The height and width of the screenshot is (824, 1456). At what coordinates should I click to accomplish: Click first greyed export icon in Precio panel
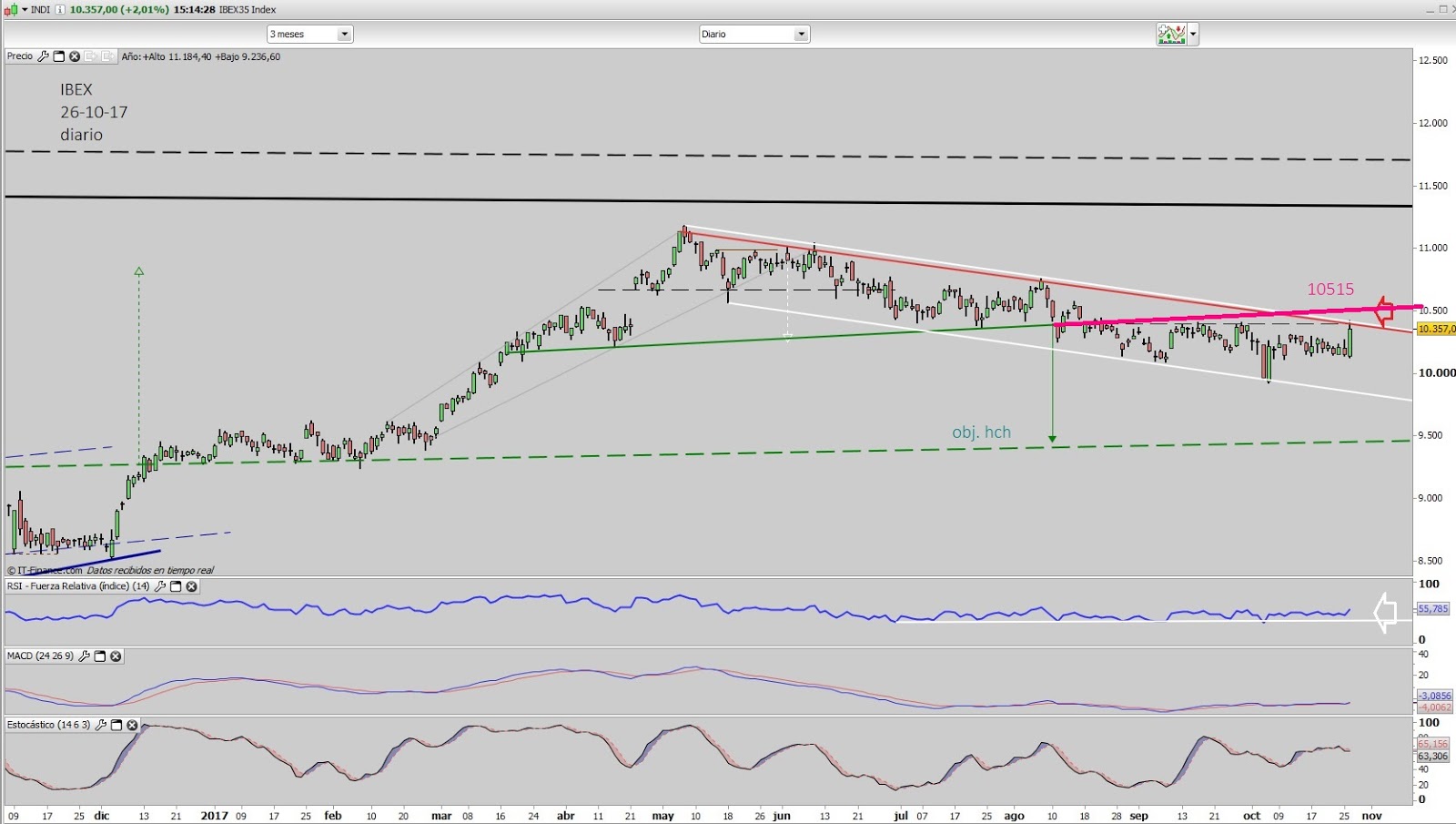(x=91, y=56)
